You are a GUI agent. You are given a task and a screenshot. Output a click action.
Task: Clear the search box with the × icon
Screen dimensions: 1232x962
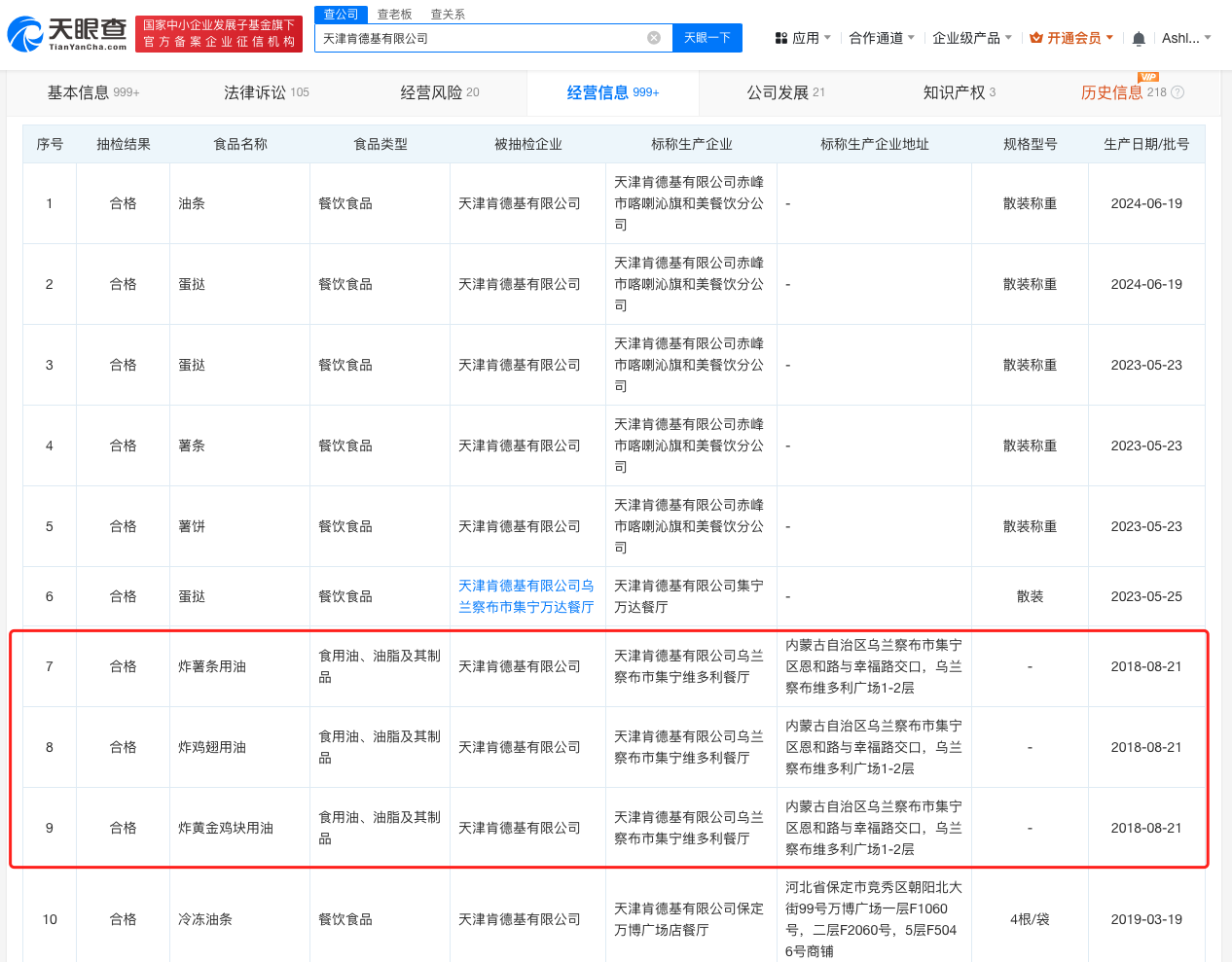[653, 36]
